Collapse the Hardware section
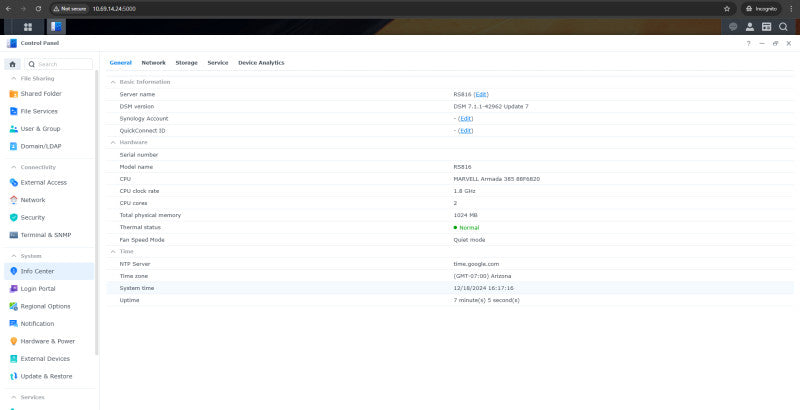This screenshot has height=410, width=800. coord(113,142)
